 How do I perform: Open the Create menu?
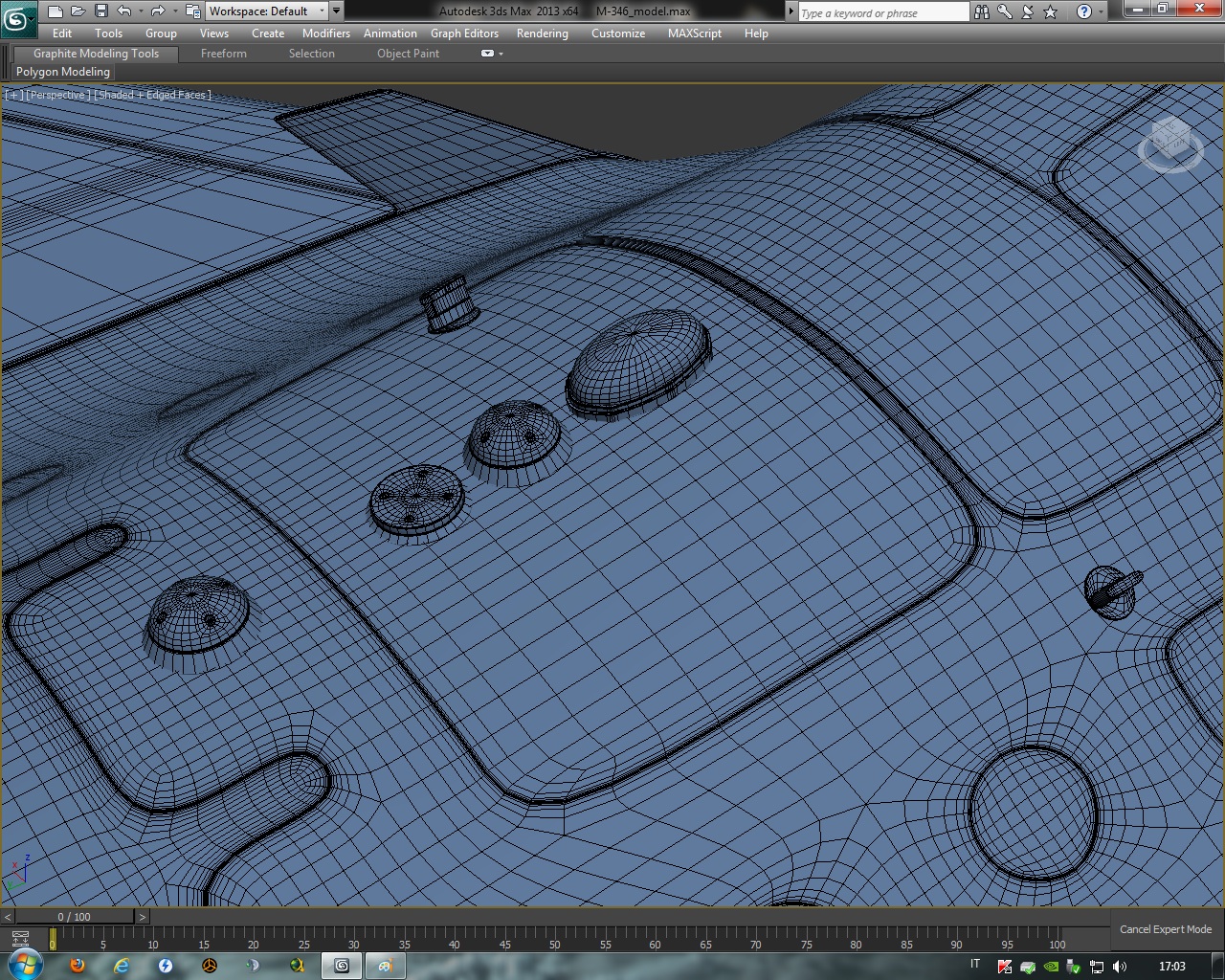[x=268, y=33]
